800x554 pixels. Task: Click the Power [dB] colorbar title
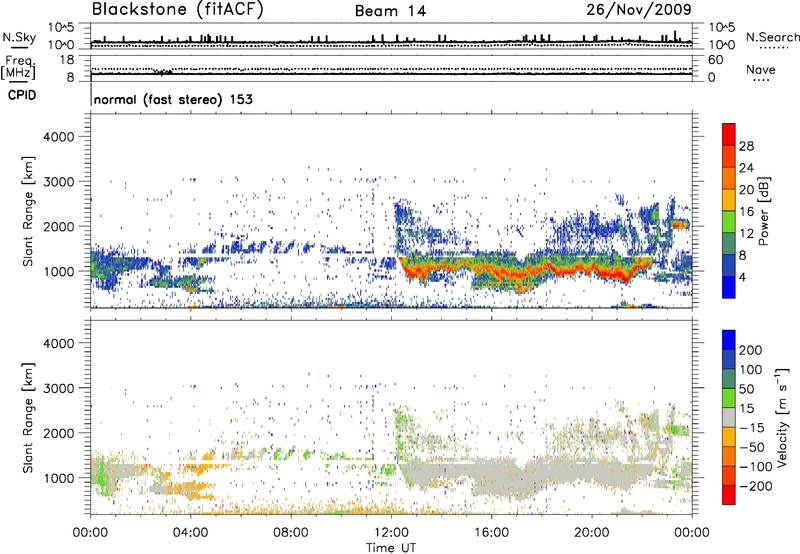click(763, 211)
